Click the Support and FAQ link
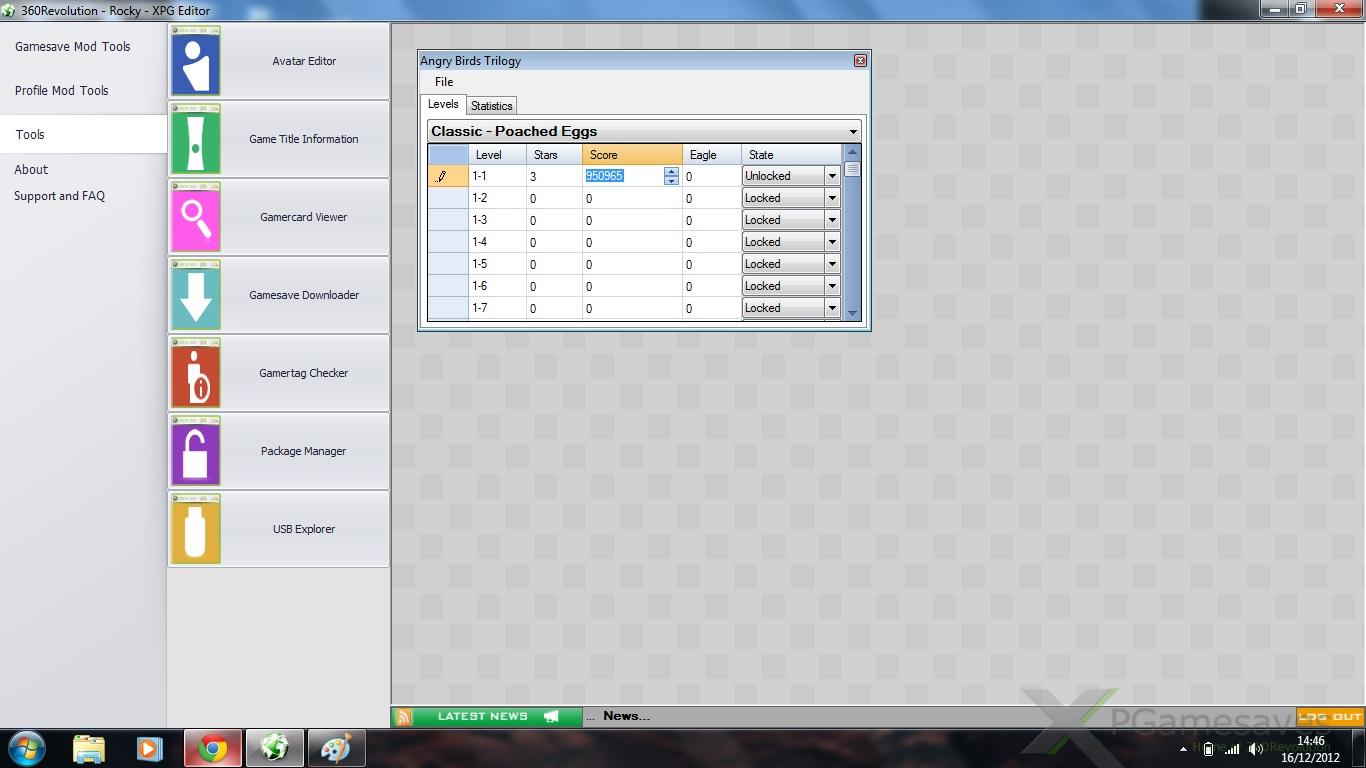 tap(59, 196)
